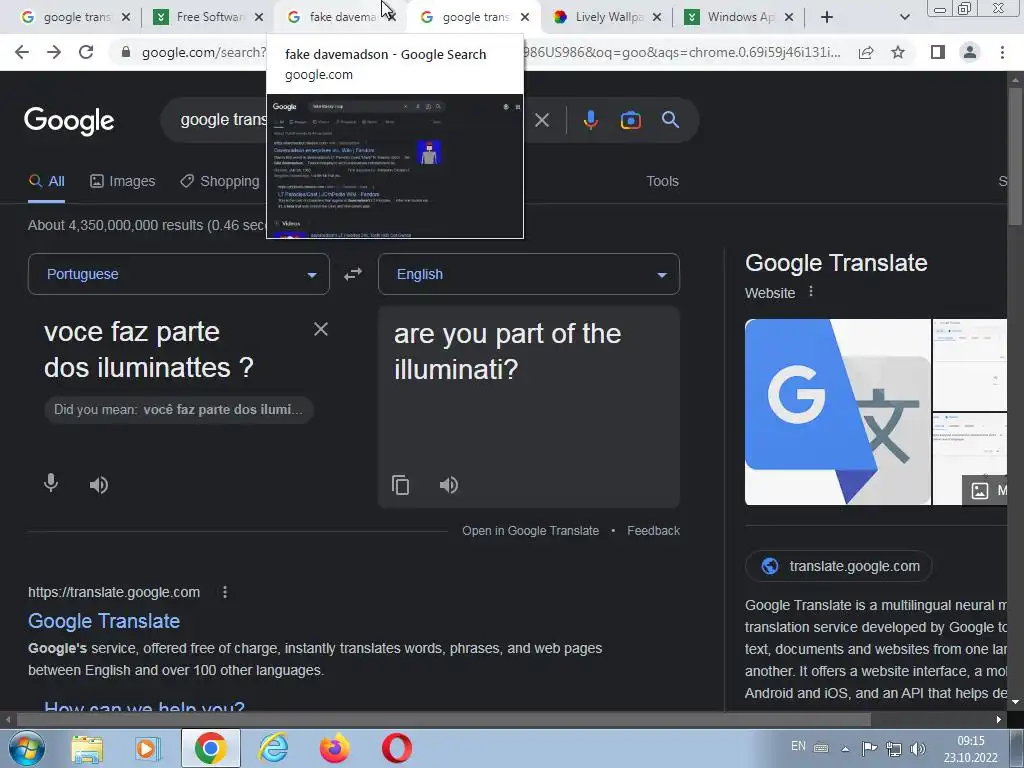Open a new tab
The width and height of the screenshot is (1024, 768).
tap(827, 17)
